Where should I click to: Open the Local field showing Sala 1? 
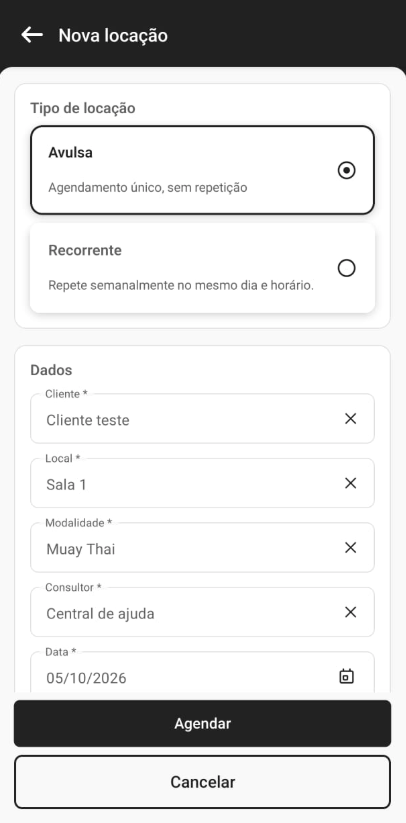[202, 483]
